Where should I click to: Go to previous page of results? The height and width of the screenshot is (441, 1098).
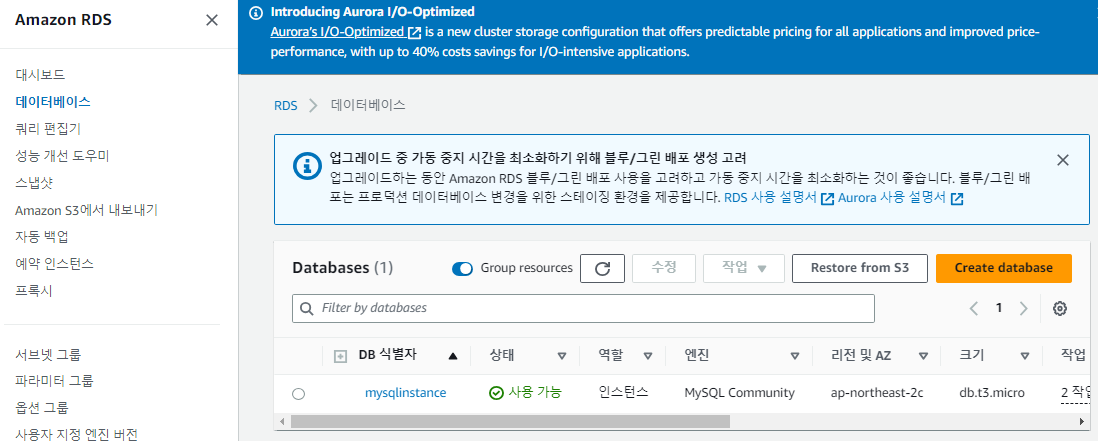pos(973,309)
